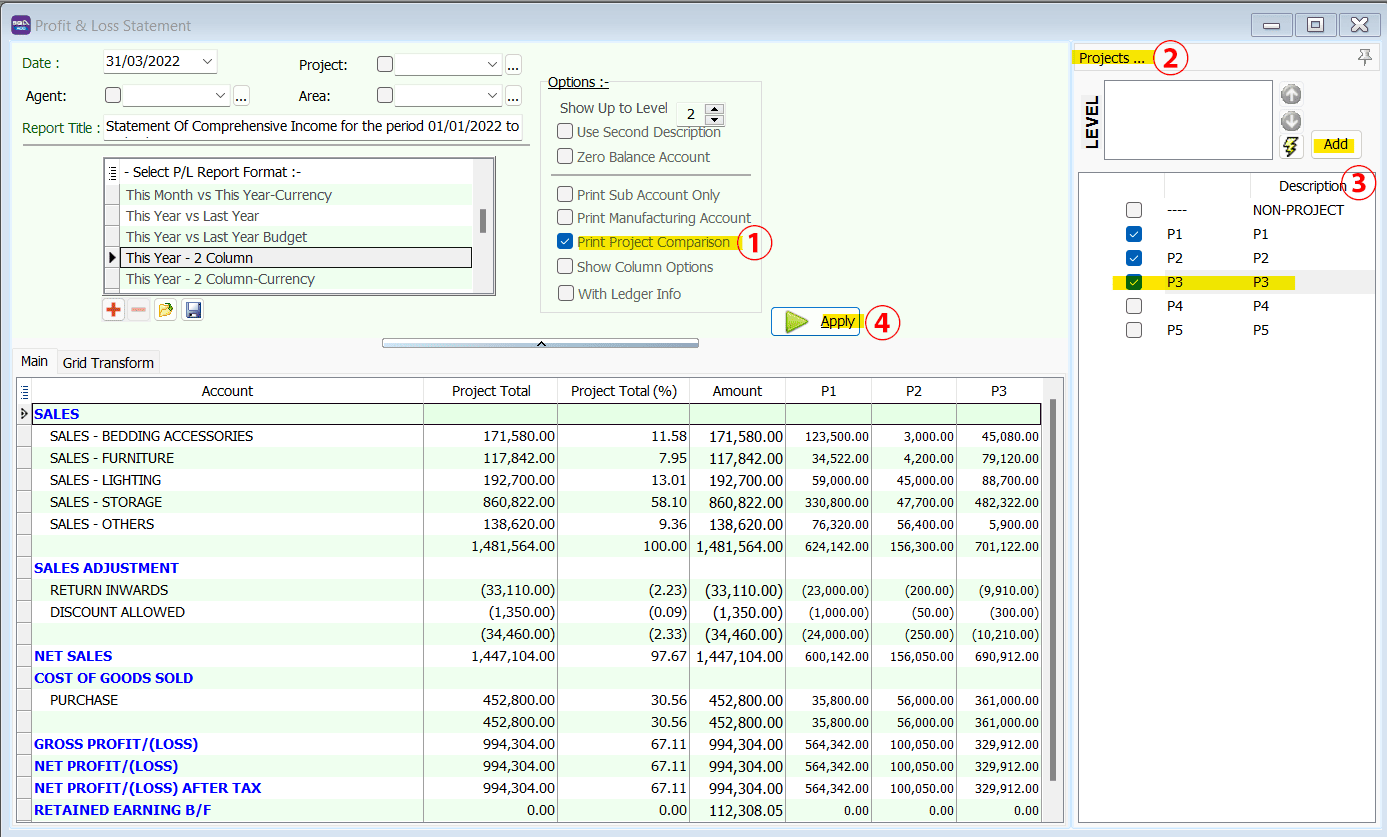This screenshot has height=837, width=1387.
Task: Click the Report Title text field
Action: point(312,127)
